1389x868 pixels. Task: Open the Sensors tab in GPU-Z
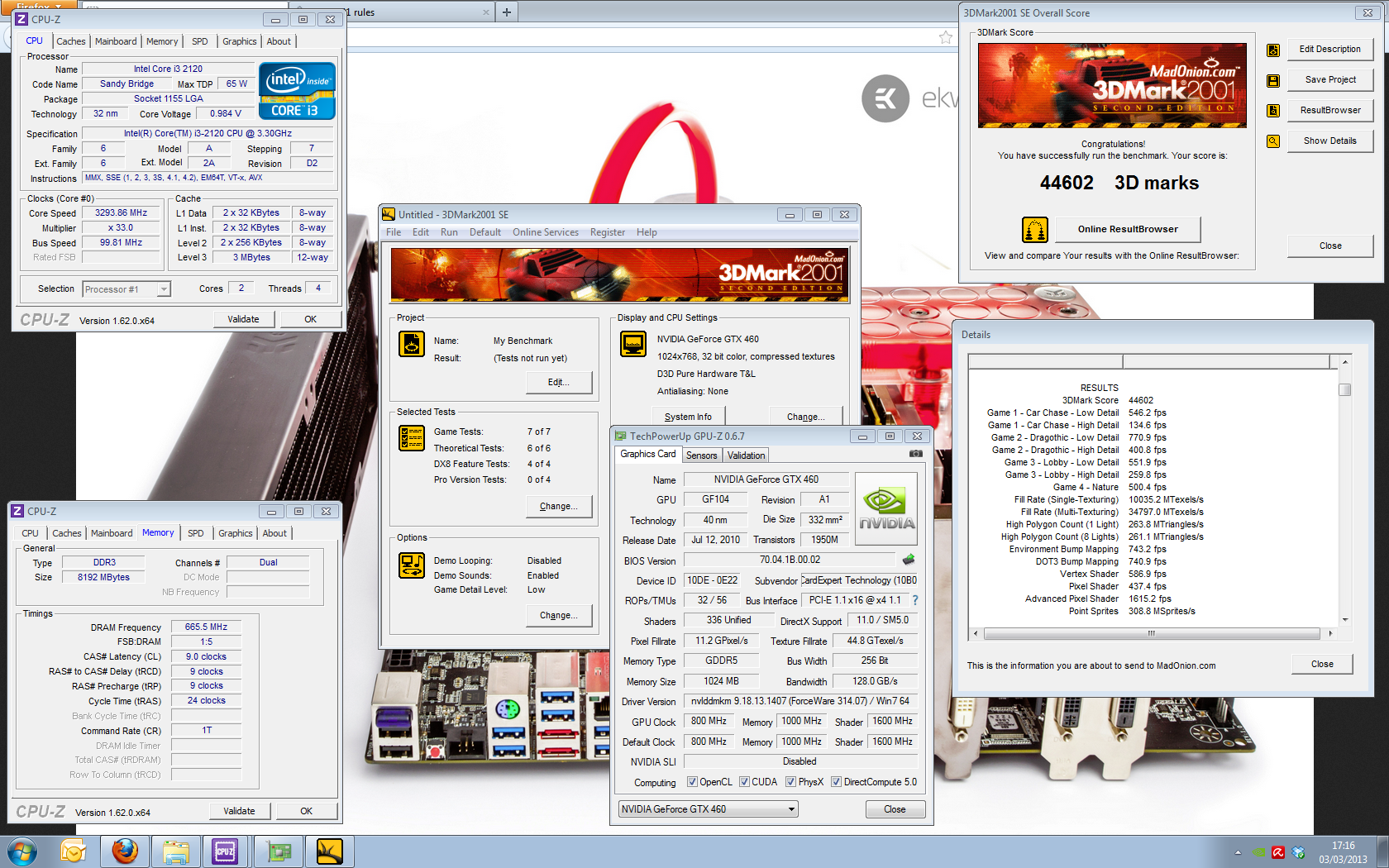tap(702, 455)
